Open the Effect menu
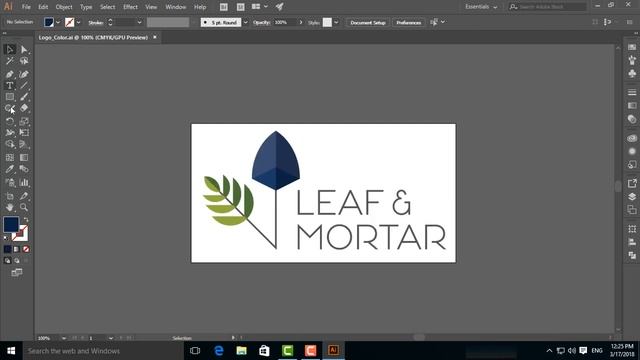 pos(131,7)
